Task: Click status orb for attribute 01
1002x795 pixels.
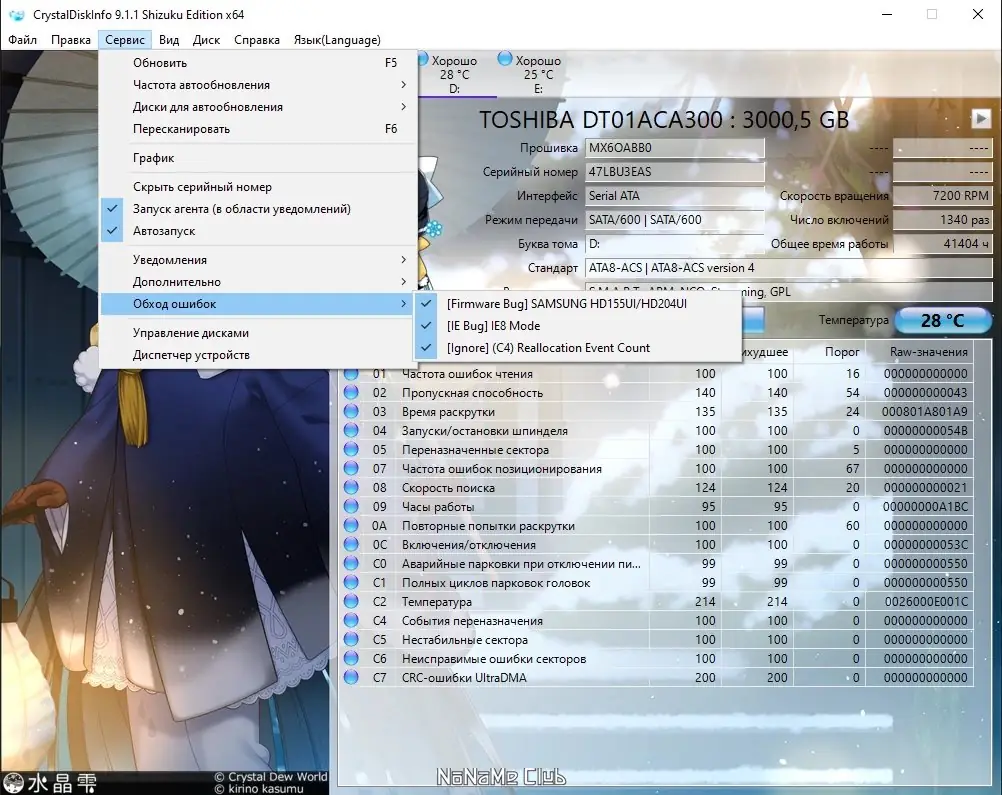Action: click(351, 373)
